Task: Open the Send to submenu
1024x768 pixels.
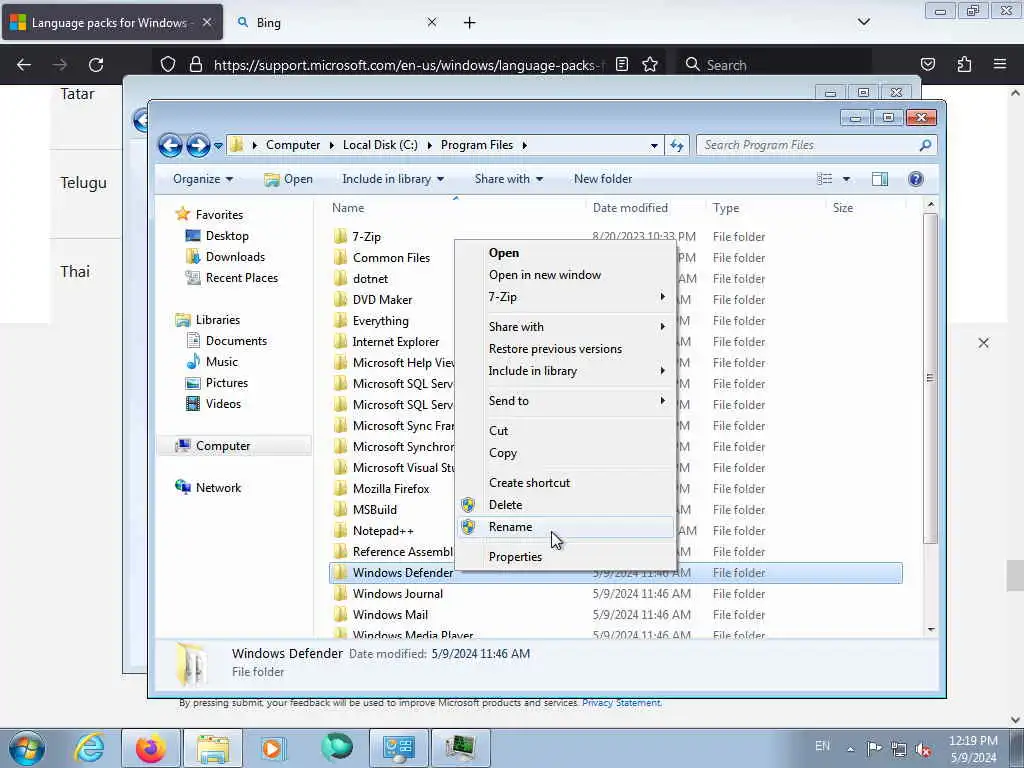Action: click(566, 401)
